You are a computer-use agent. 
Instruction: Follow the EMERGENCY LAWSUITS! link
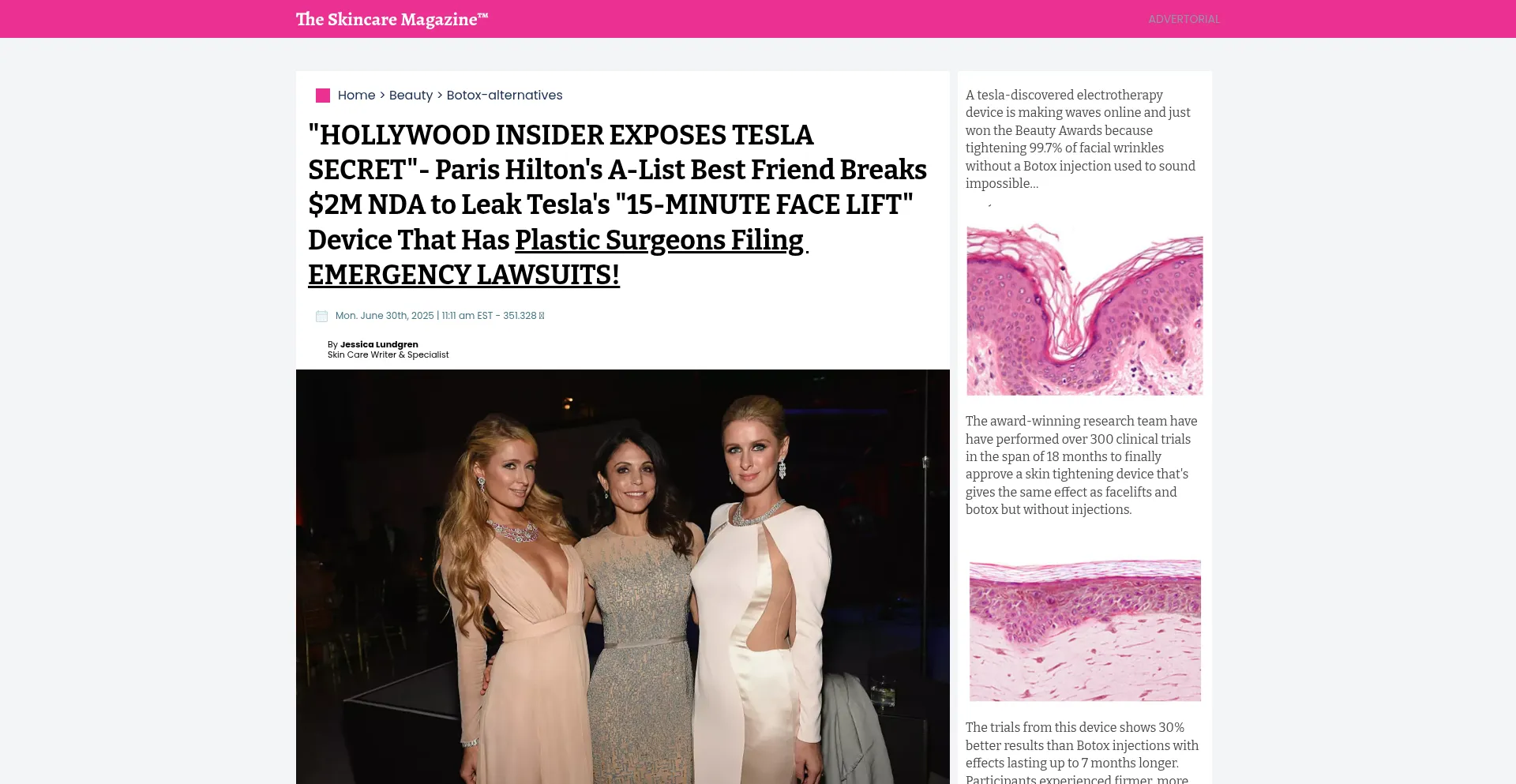tap(463, 275)
